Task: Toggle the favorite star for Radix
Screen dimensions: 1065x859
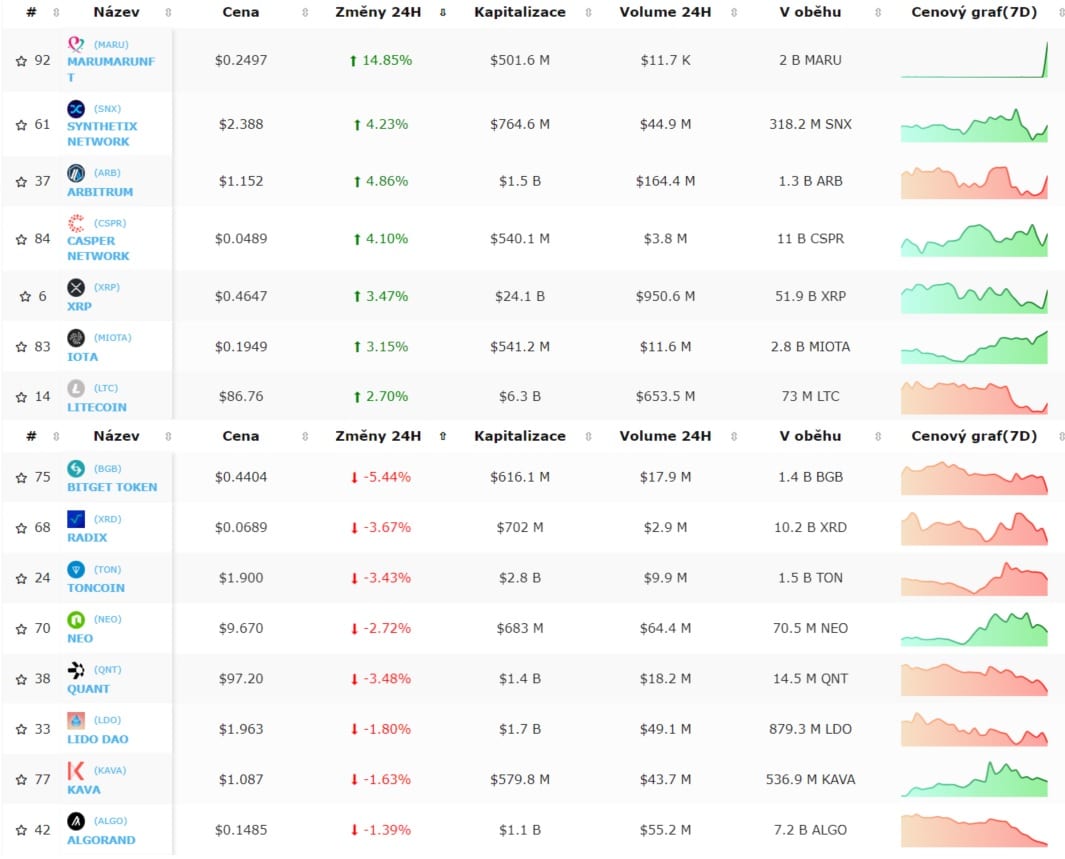Action: click(x=21, y=528)
